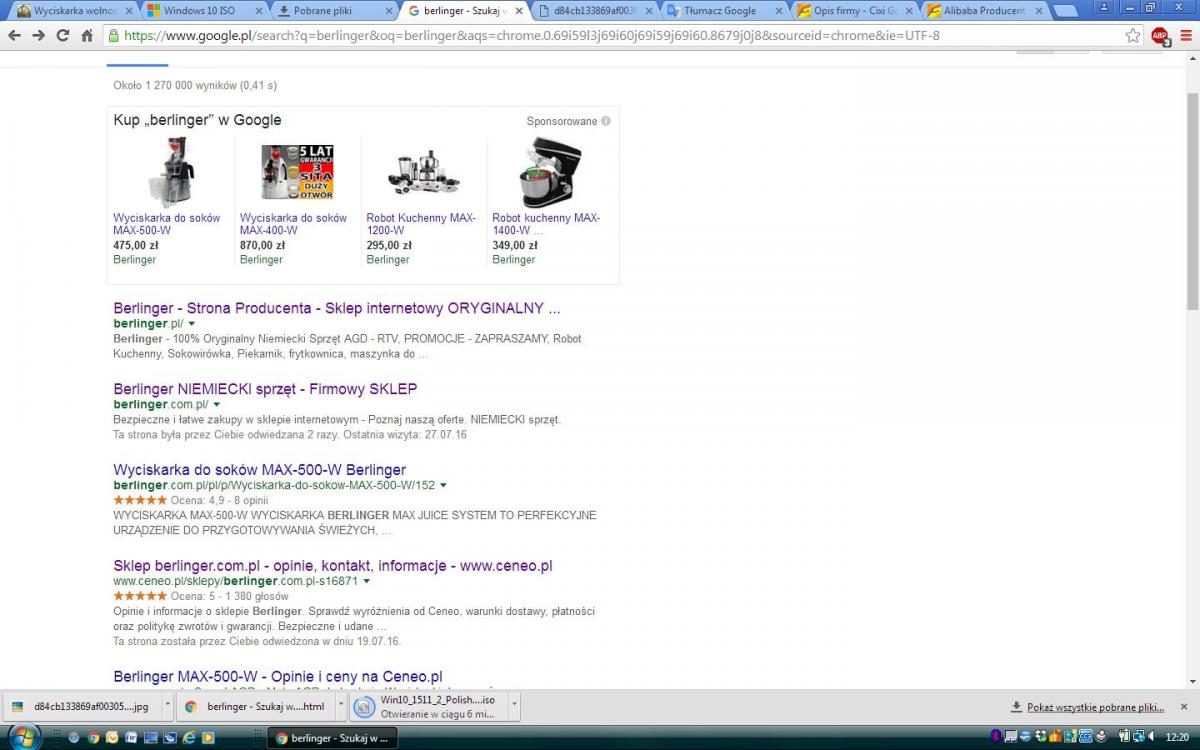Expand arrow beside berlinger.com.pl/ green URL
Viewport: 1200px width, 750px height.
[217, 405]
